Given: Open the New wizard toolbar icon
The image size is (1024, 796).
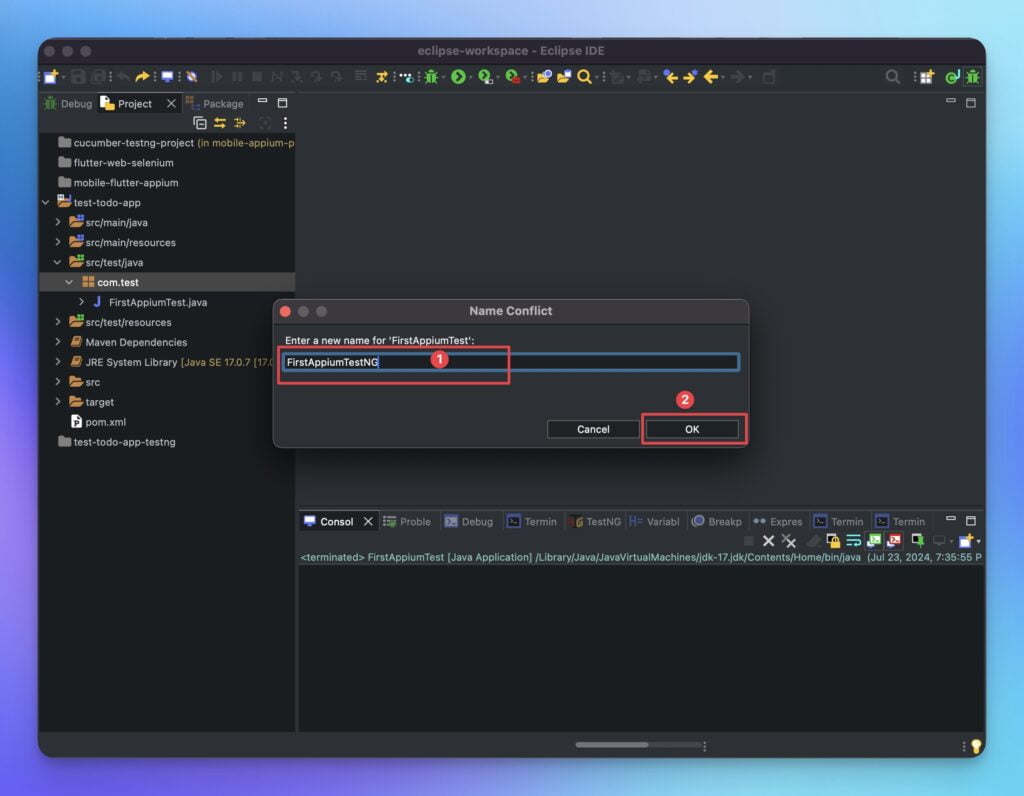Looking at the screenshot, I should (51, 77).
